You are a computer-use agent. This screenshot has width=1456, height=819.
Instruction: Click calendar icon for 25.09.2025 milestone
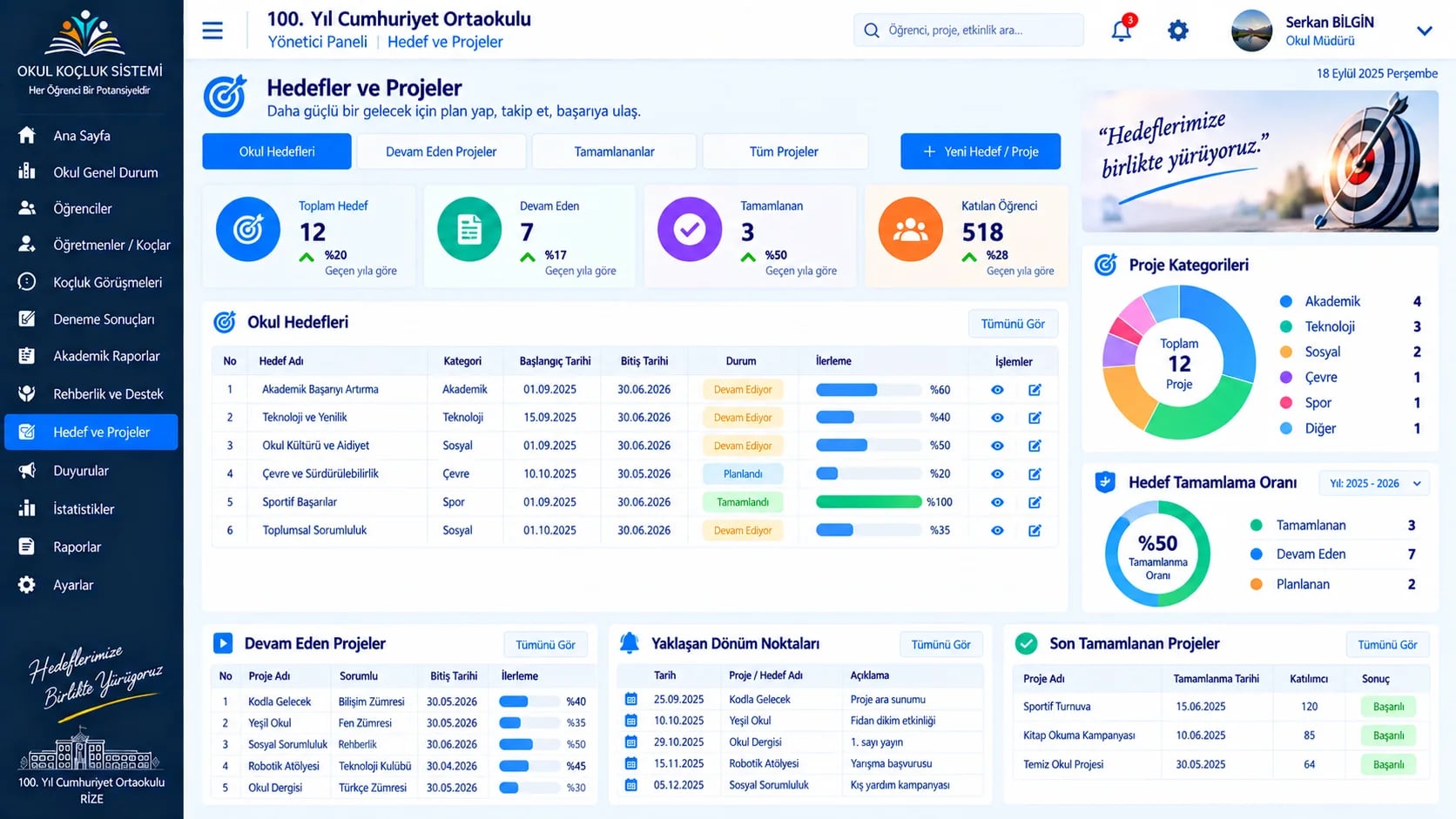631,699
